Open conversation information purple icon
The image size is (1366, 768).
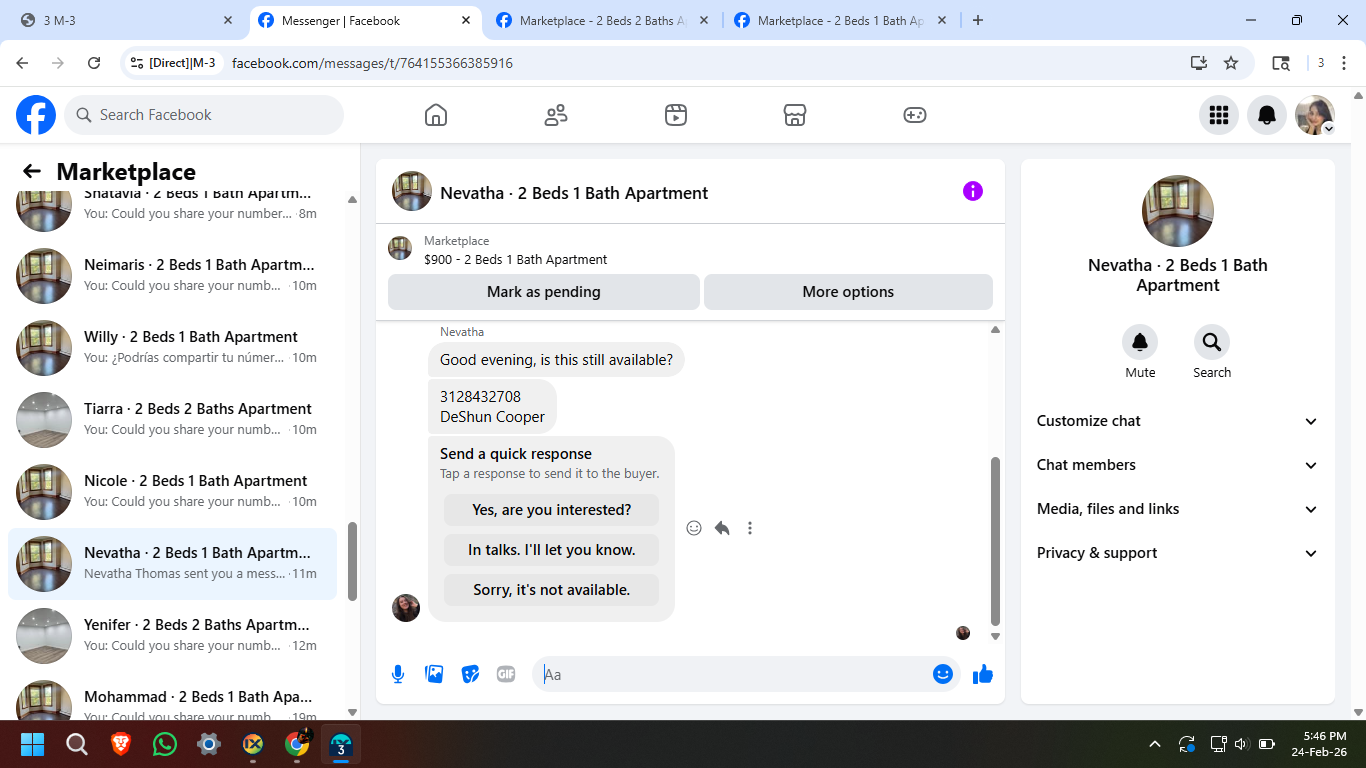(x=973, y=191)
